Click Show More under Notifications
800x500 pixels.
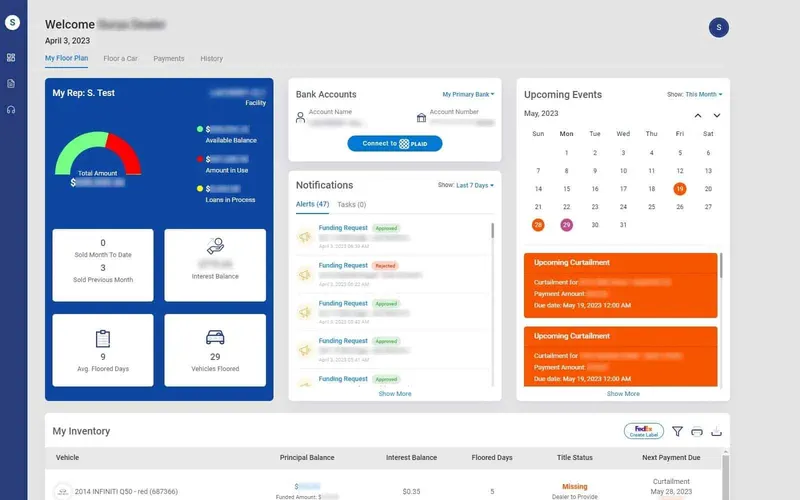395,394
